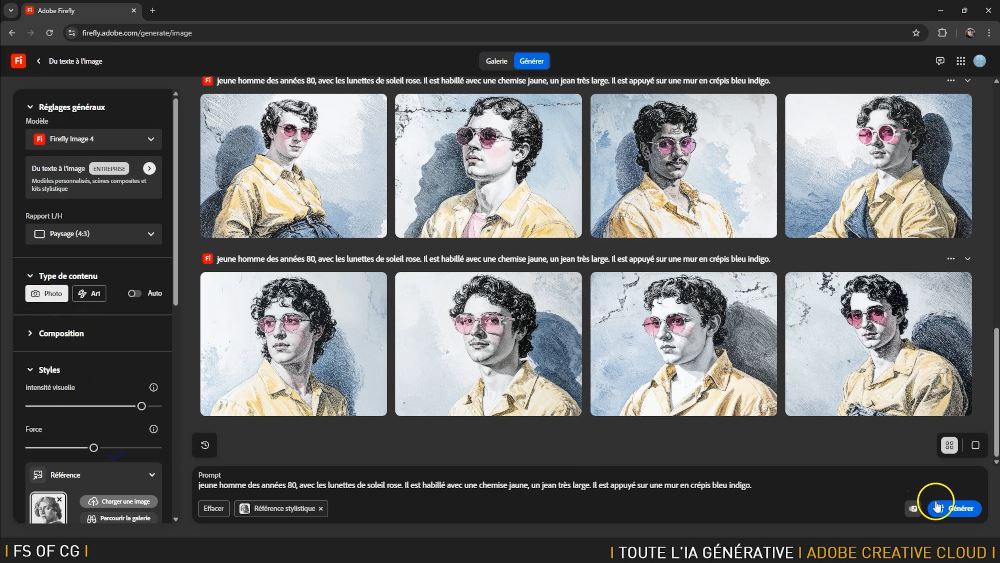Open the apps grid icon in header
Image resolution: width=1000 pixels, height=563 pixels.
coord(960,61)
